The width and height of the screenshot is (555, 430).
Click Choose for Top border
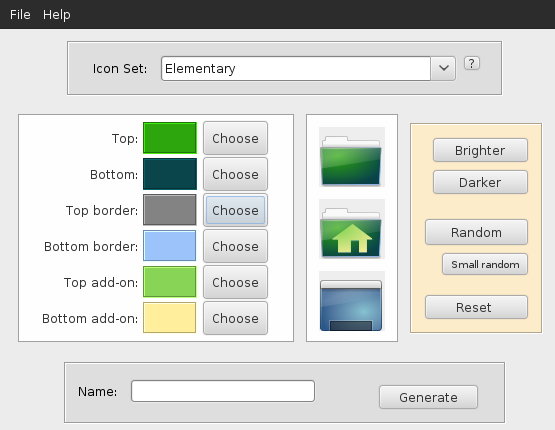[235, 210]
